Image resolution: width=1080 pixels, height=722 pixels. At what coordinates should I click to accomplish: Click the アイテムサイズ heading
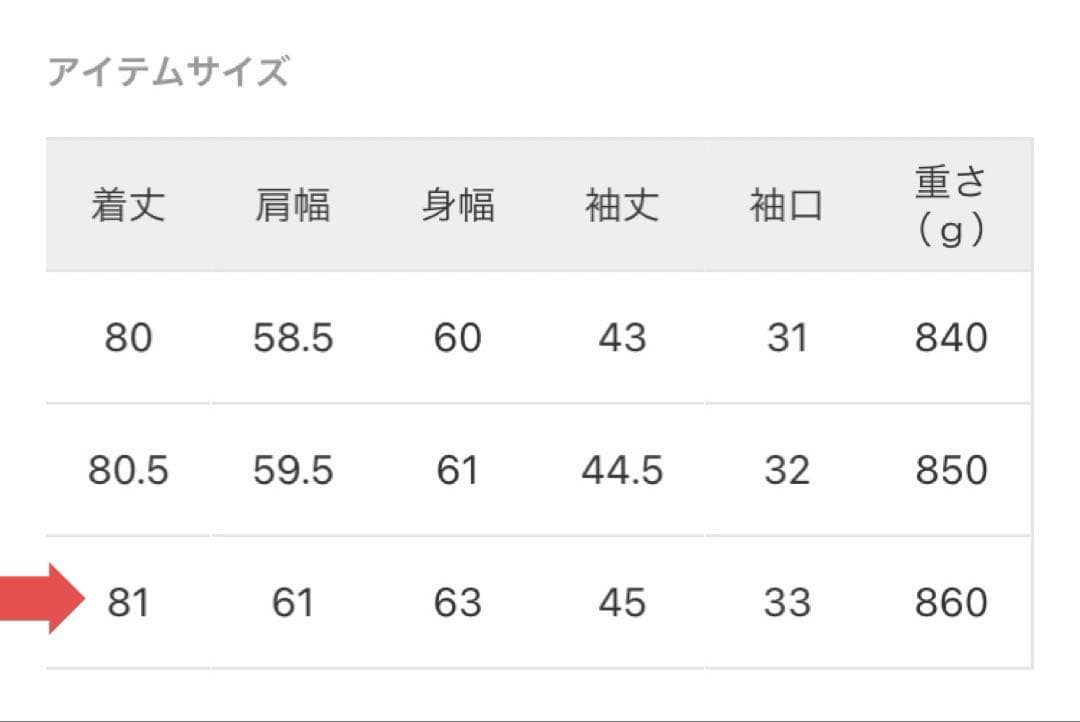click(x=168, y=73)
